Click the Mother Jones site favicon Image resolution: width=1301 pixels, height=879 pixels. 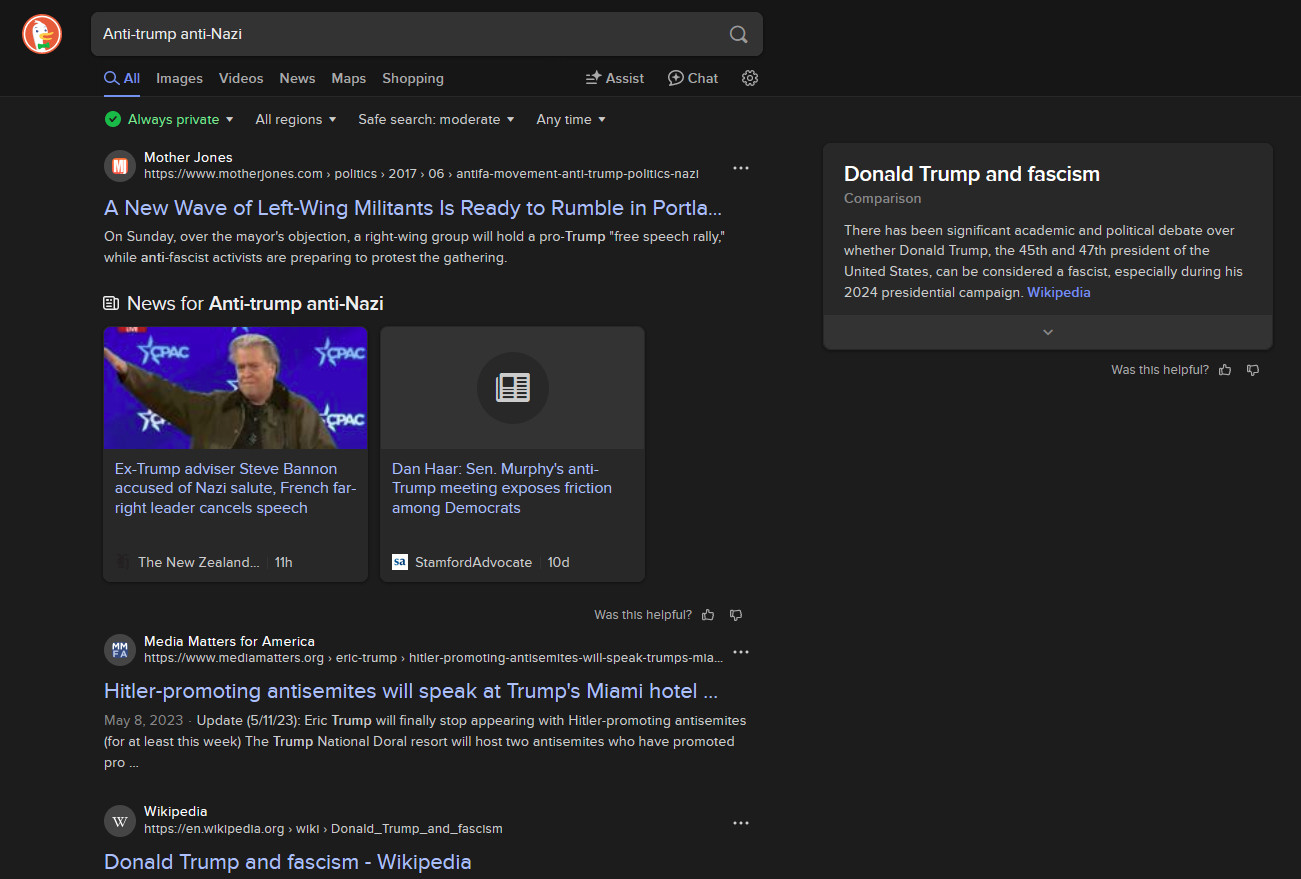click(x=120, y=165)
